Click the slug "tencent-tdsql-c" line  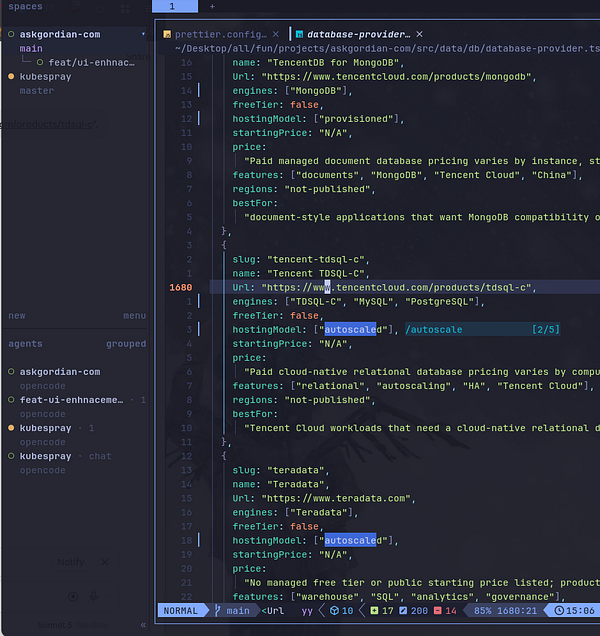(301, 260)
